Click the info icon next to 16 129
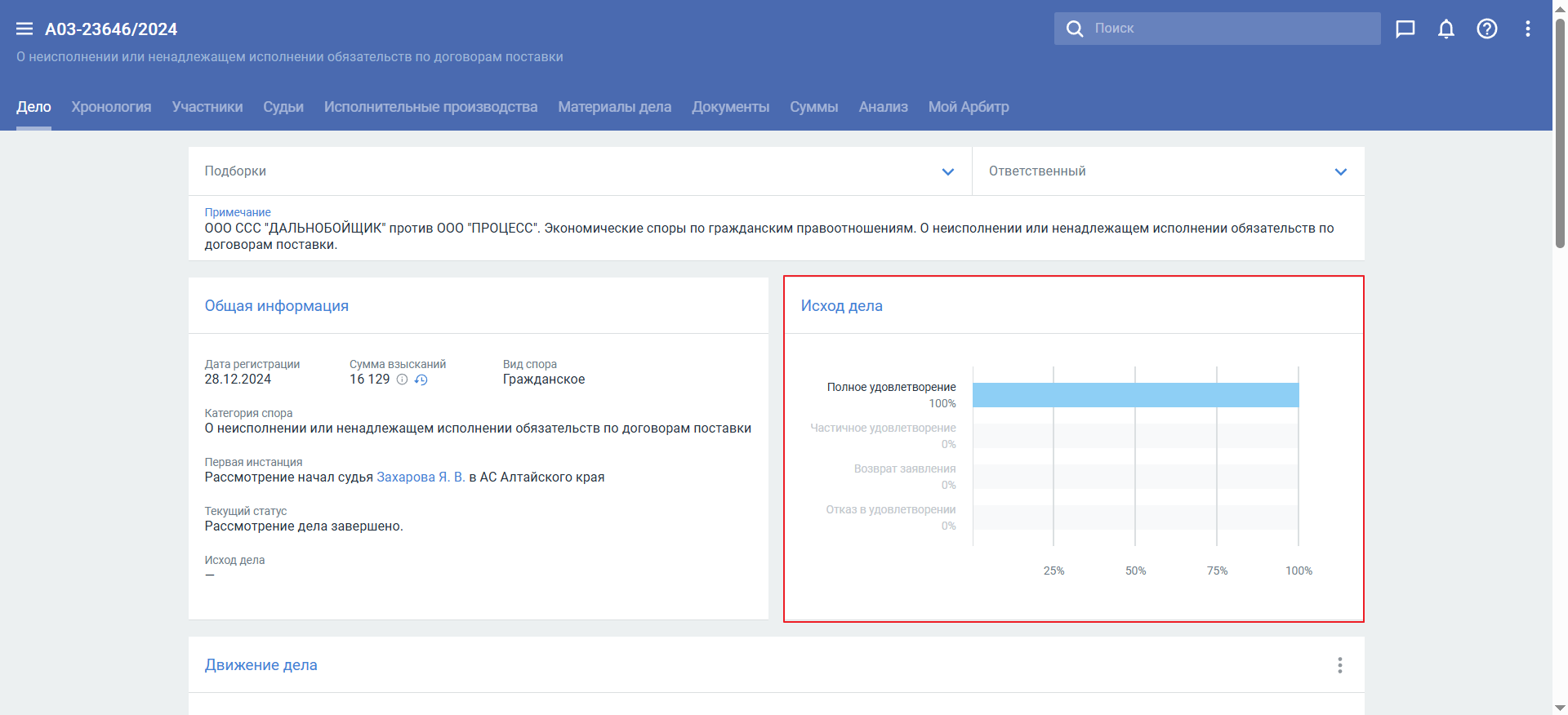Screen dimensions: 1568x715 [402, 380]
